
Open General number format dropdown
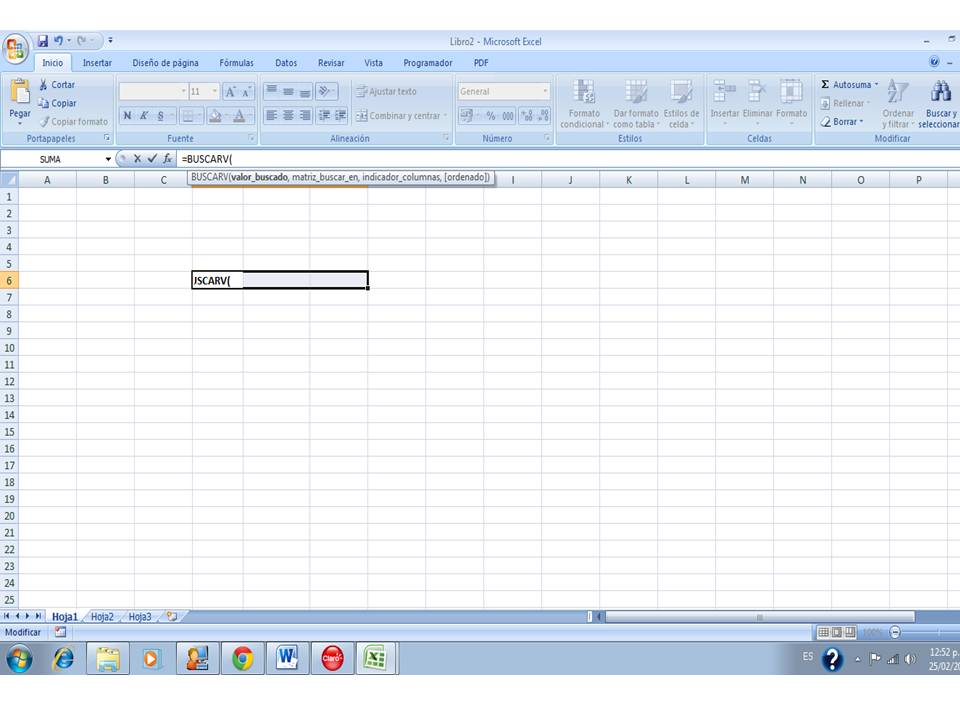point(545,91)
